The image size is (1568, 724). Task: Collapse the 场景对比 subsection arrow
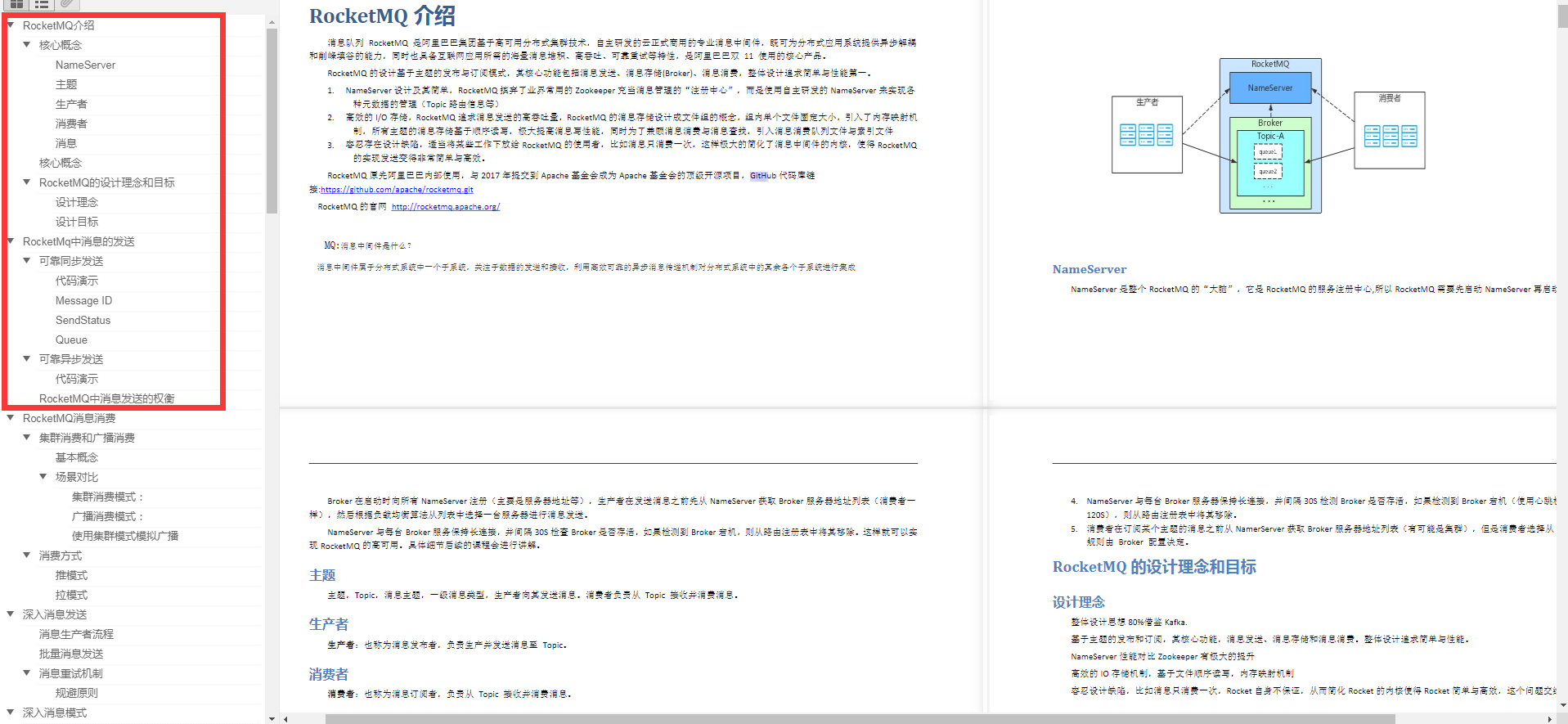[x=43, y=477]
